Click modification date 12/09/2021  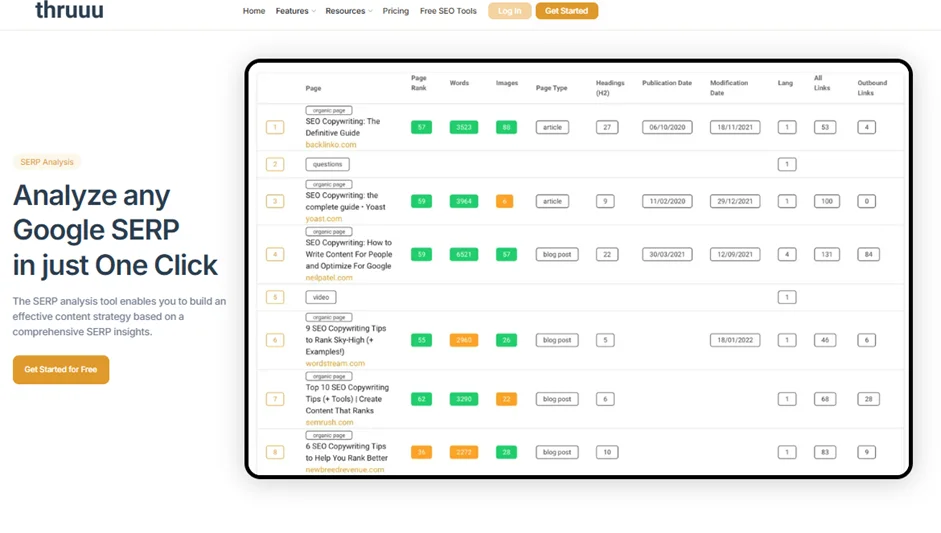tap(735, 254)
